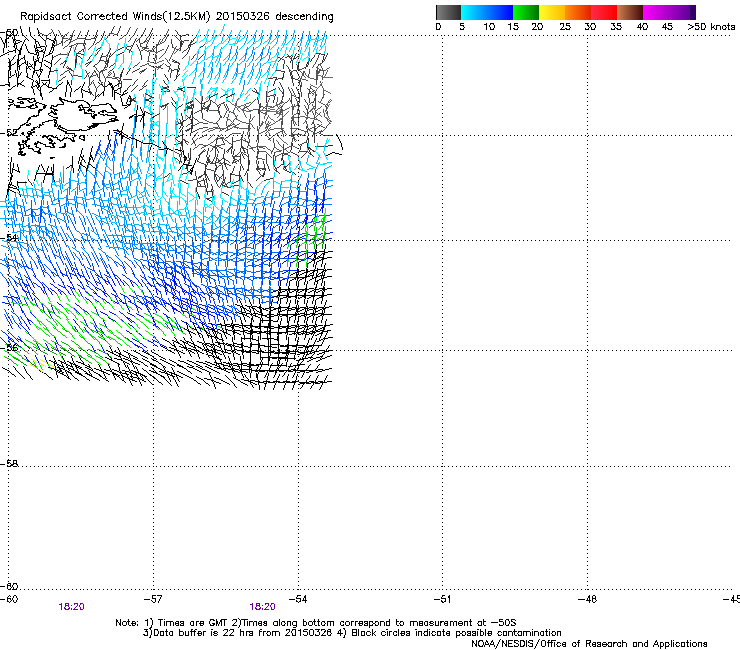This screenshot has width=740, height=650.
Task: Click the 'Data buffer is 22 hrs' note
Action: tap(352, 633)
